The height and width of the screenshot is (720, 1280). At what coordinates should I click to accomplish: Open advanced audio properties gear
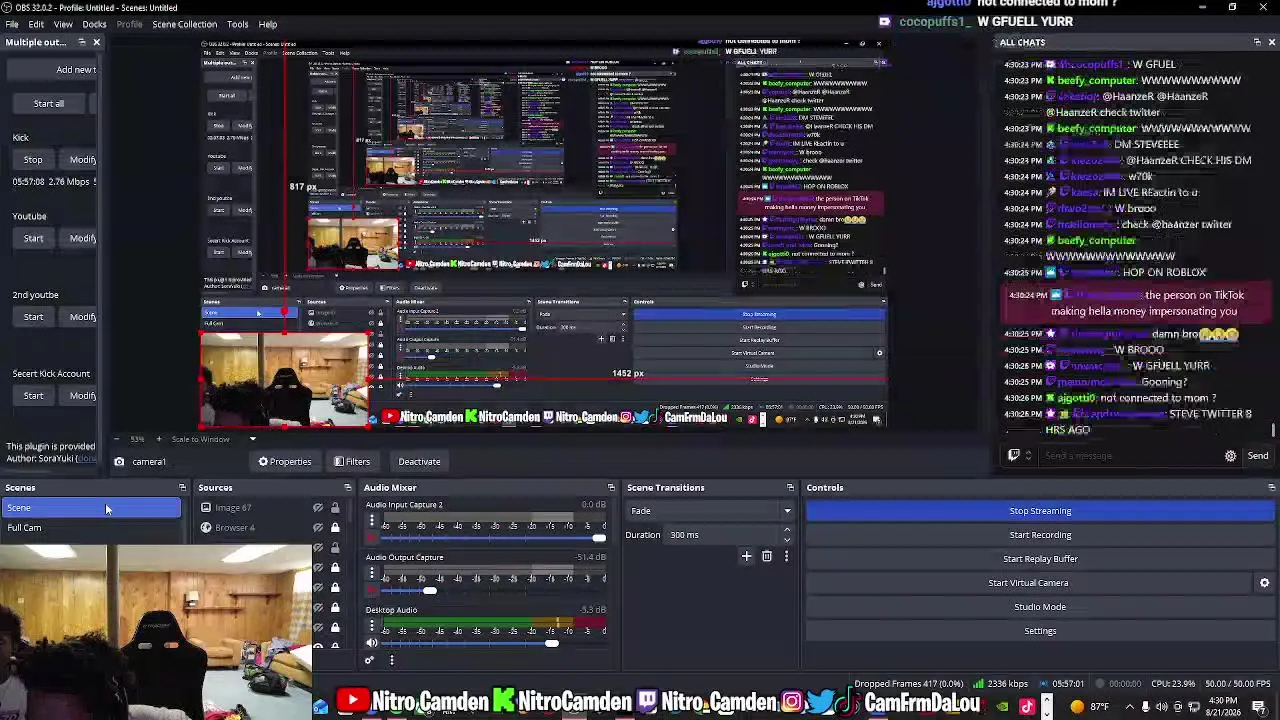click(369, 660)
